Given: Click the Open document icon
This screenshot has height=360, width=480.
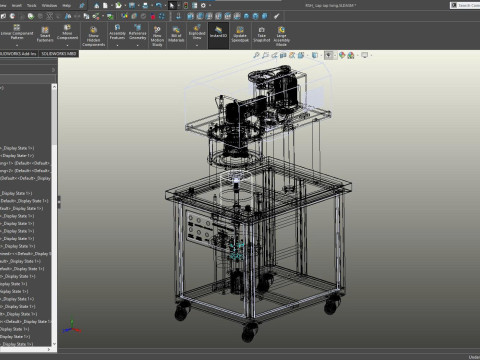Looking at the screenshot, I should (118, 5).
